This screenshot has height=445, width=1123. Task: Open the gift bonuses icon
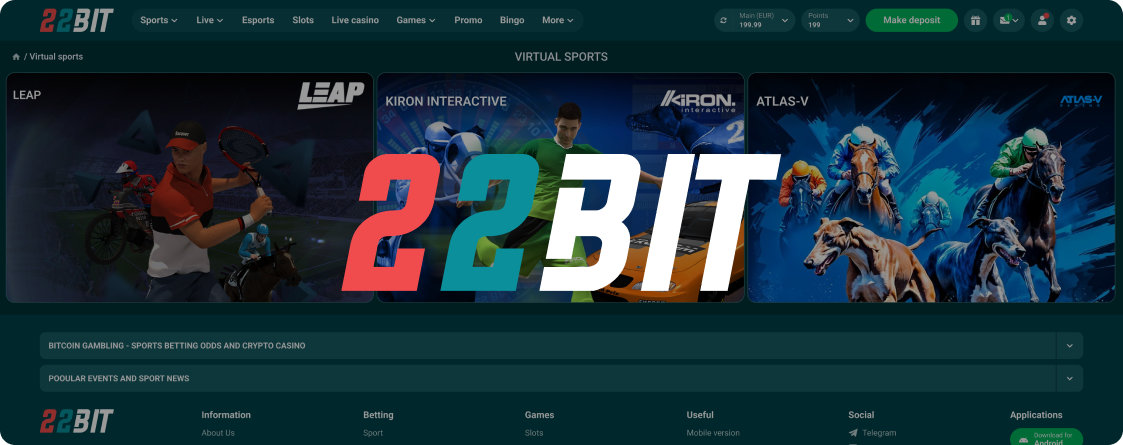tap(975, 20)
